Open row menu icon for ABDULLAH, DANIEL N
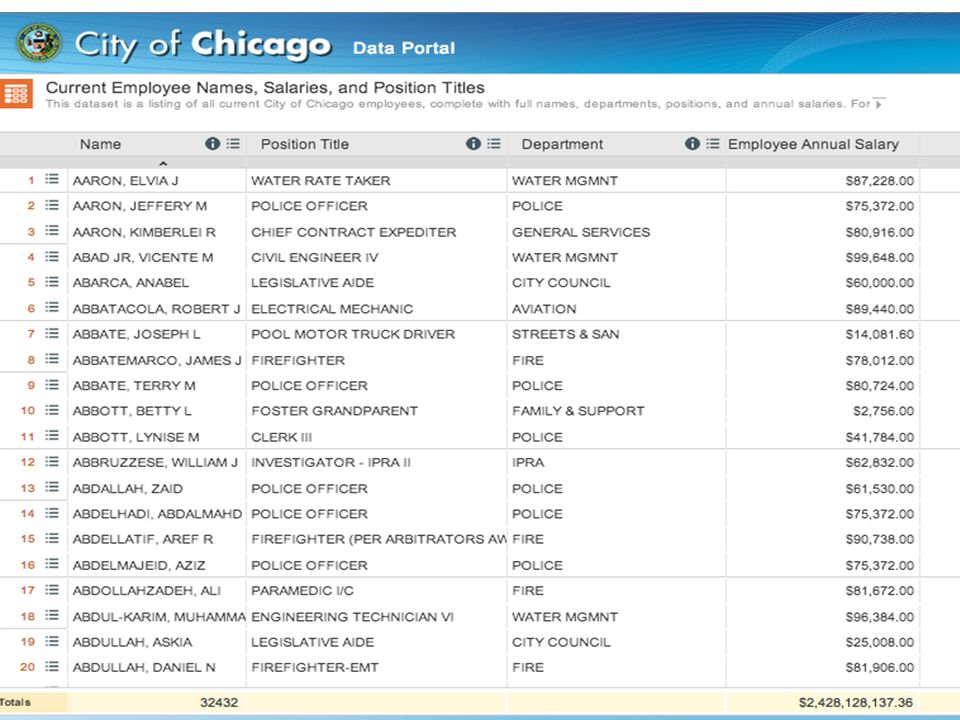This screenshot has height=720, width=960. [x=52, y=667]
